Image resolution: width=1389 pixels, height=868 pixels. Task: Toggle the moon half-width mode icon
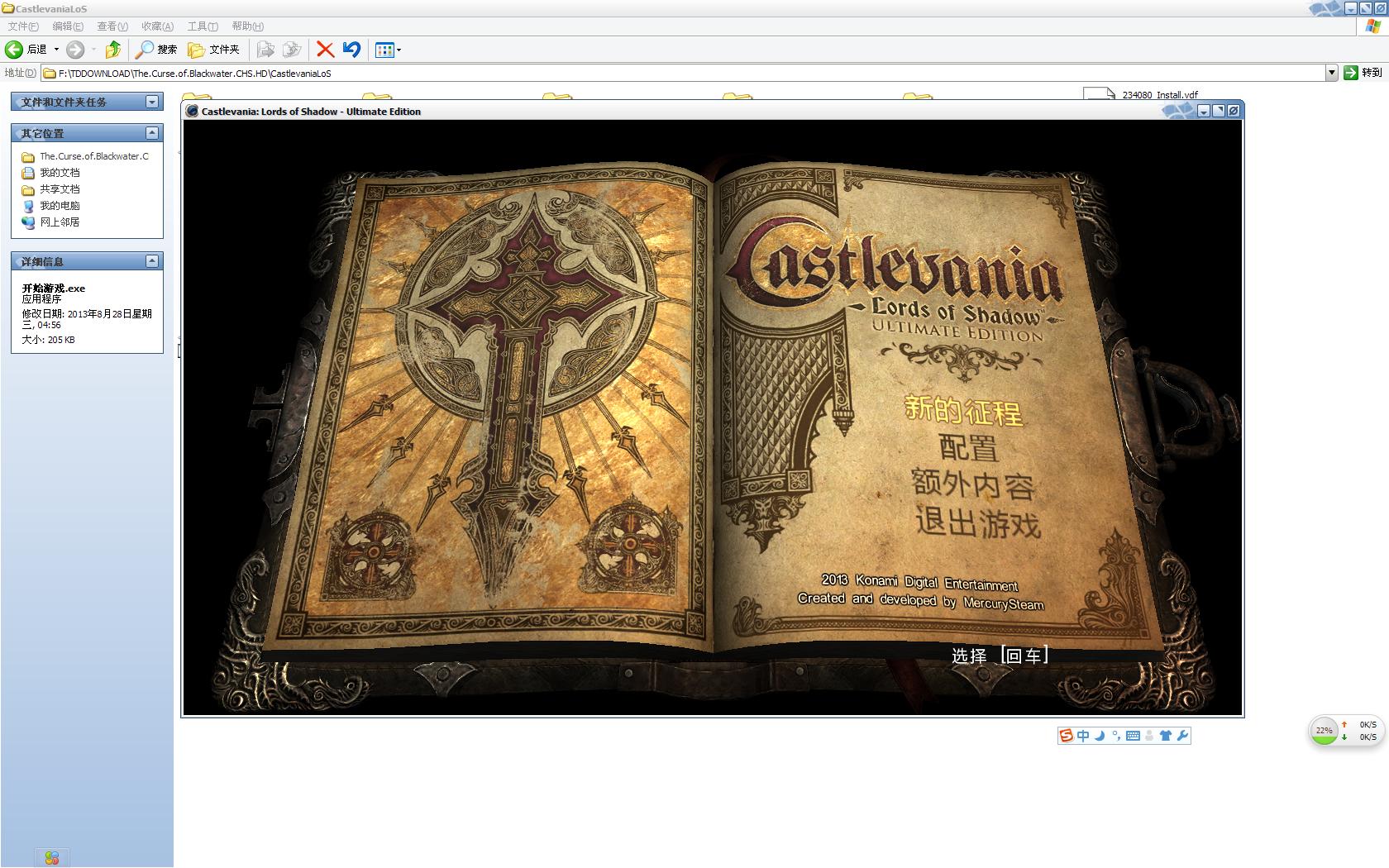pyautogui.click(x=1100, y=736)
